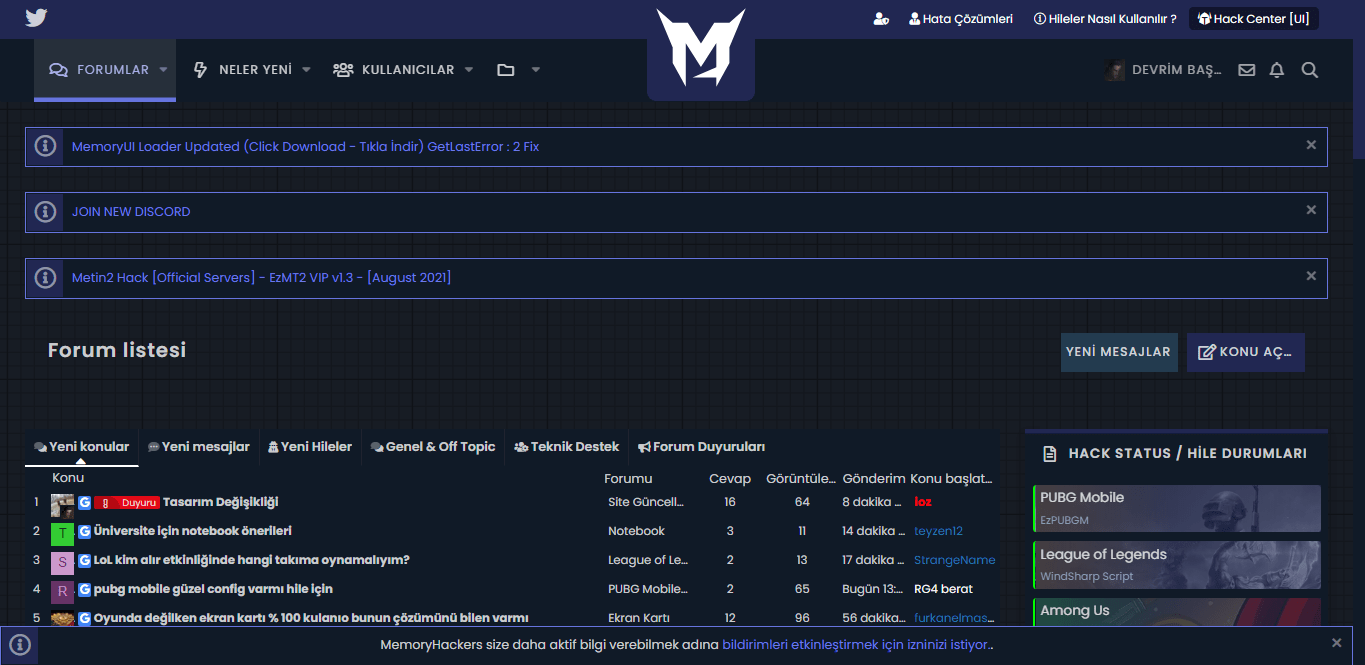
Task: Expand the Forumlar dropdown arrow
Action: 163,70
